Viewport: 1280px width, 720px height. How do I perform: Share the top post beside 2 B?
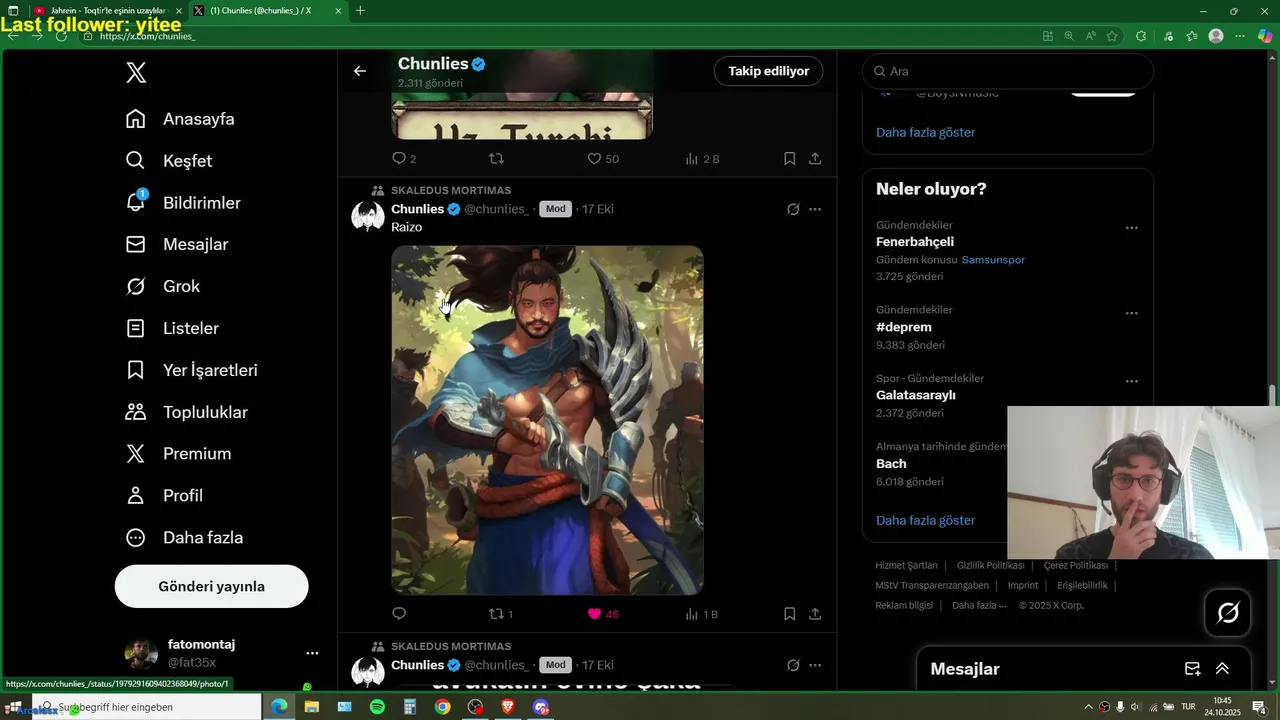815,158
